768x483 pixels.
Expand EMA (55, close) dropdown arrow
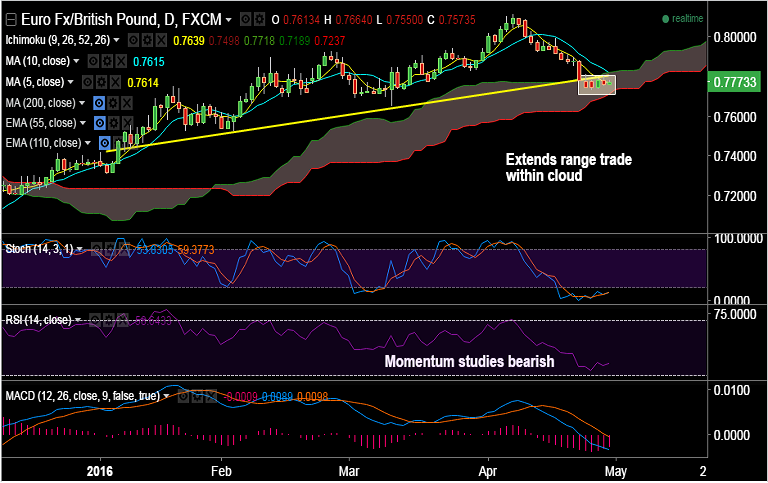[x=83, y=123]
